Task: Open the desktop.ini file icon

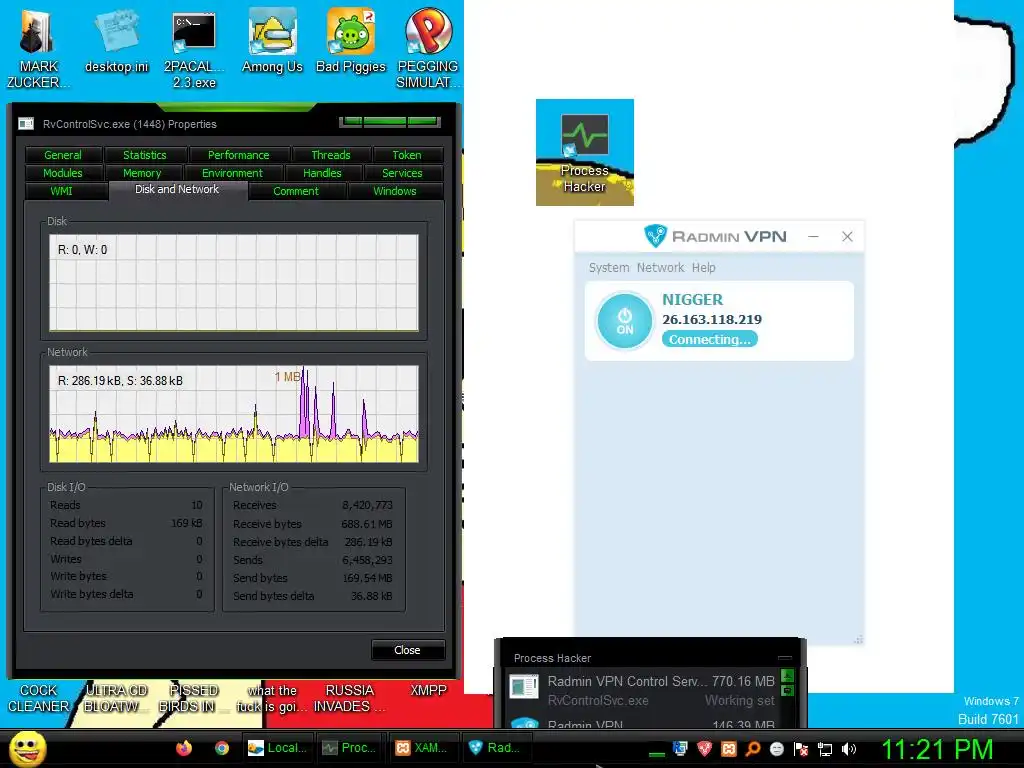Action: tap(116, 42)
